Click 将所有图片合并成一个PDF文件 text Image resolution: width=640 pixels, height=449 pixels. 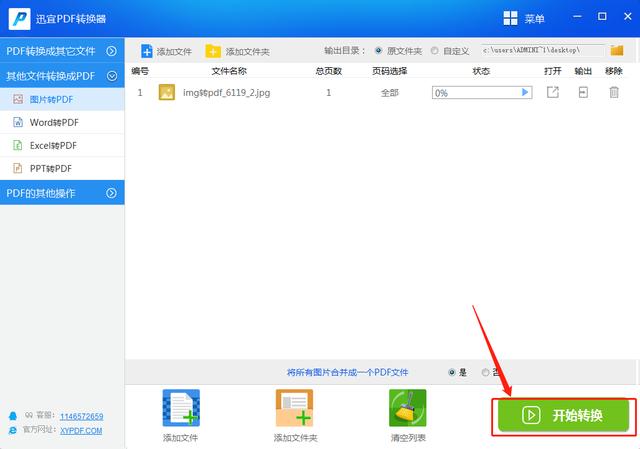347,372
